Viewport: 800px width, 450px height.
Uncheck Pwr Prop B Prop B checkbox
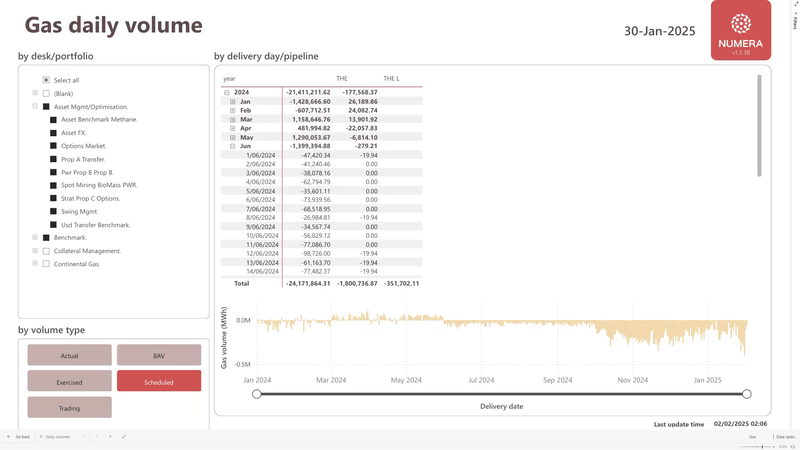click(x=53, y=172)
